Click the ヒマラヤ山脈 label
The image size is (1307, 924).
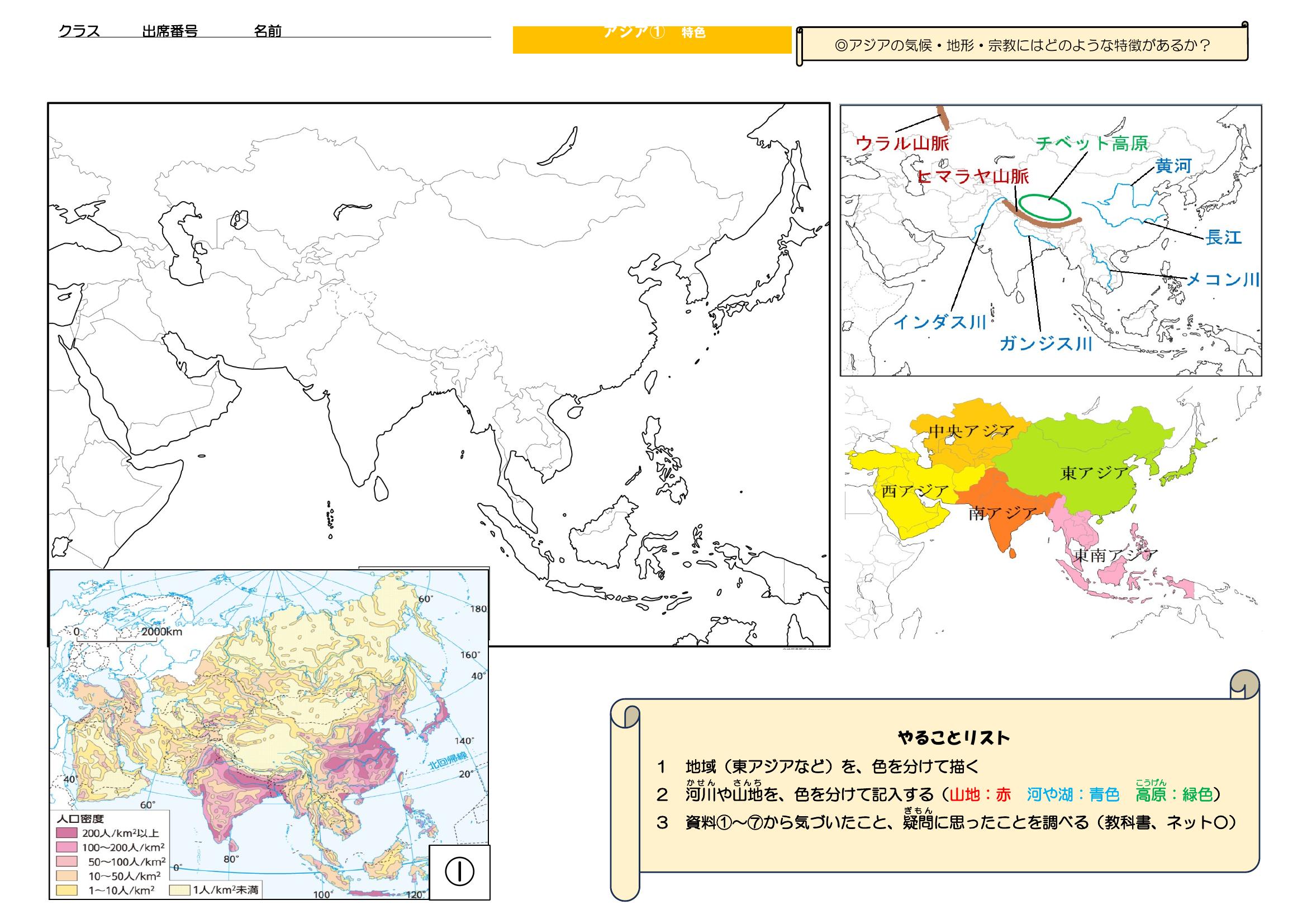click(x=973, y=177)
